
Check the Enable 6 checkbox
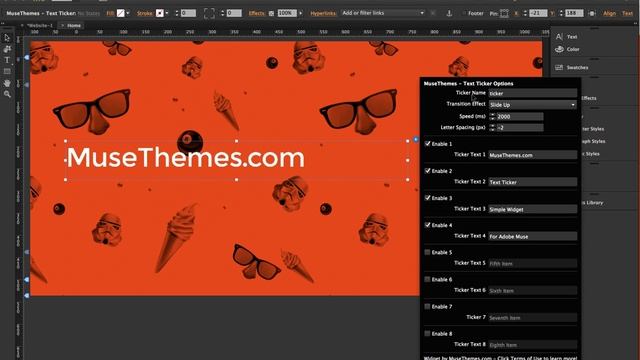point(427,279)
